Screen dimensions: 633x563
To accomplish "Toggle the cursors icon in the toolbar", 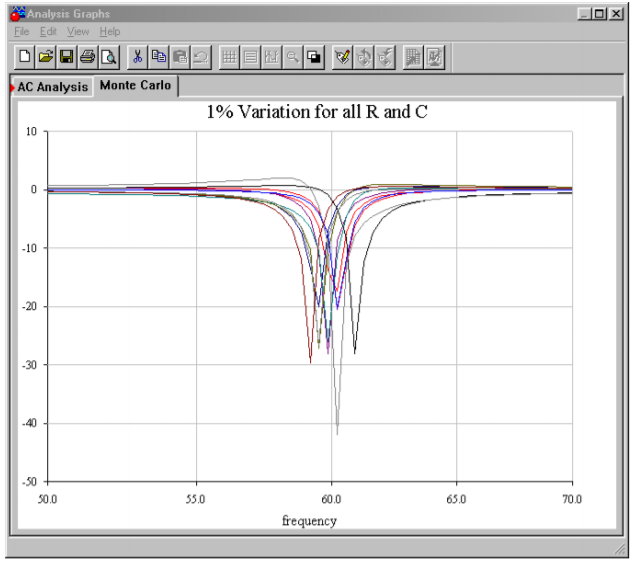I will 271,57.
